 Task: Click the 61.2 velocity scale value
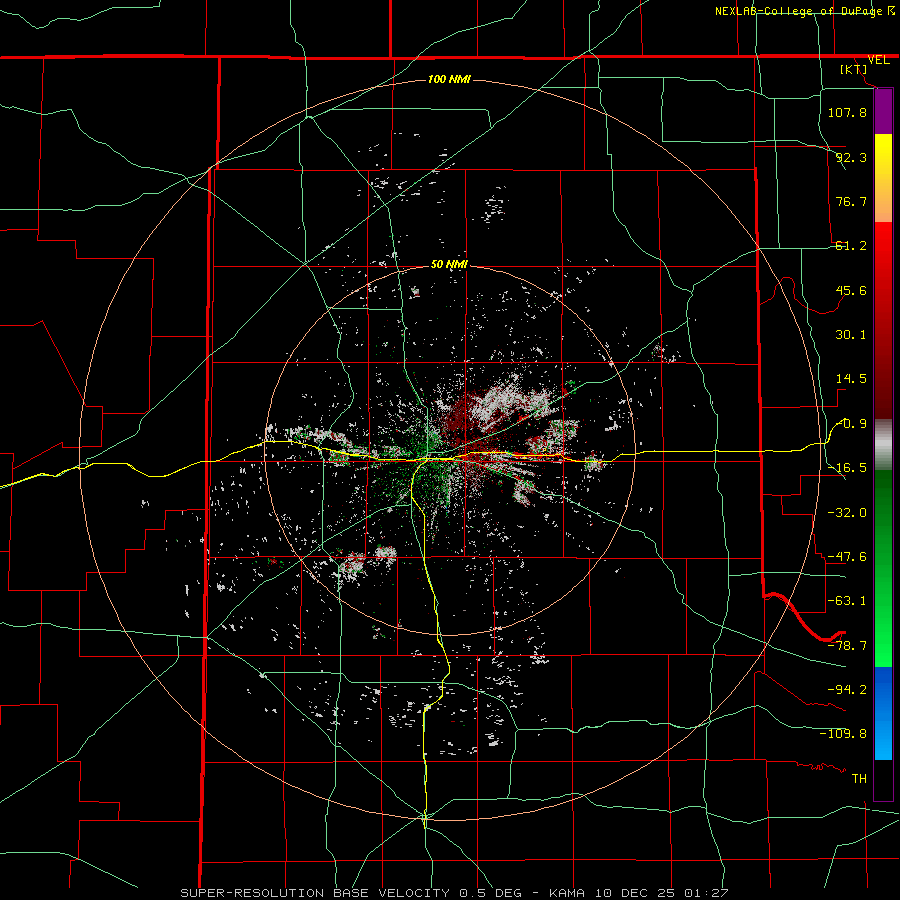[x=851, y=246]
